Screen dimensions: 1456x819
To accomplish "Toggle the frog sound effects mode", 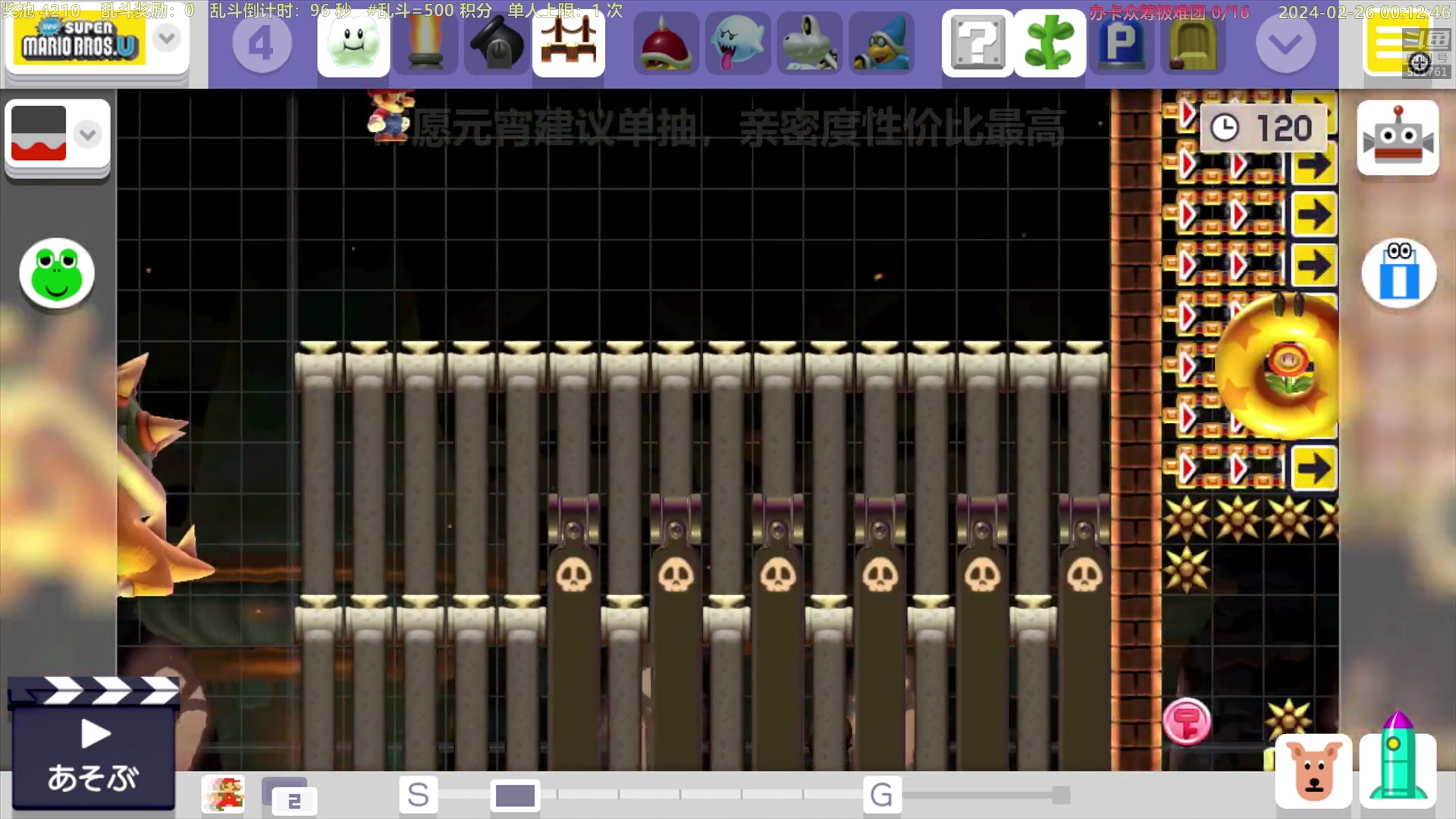I will (57, 273).
